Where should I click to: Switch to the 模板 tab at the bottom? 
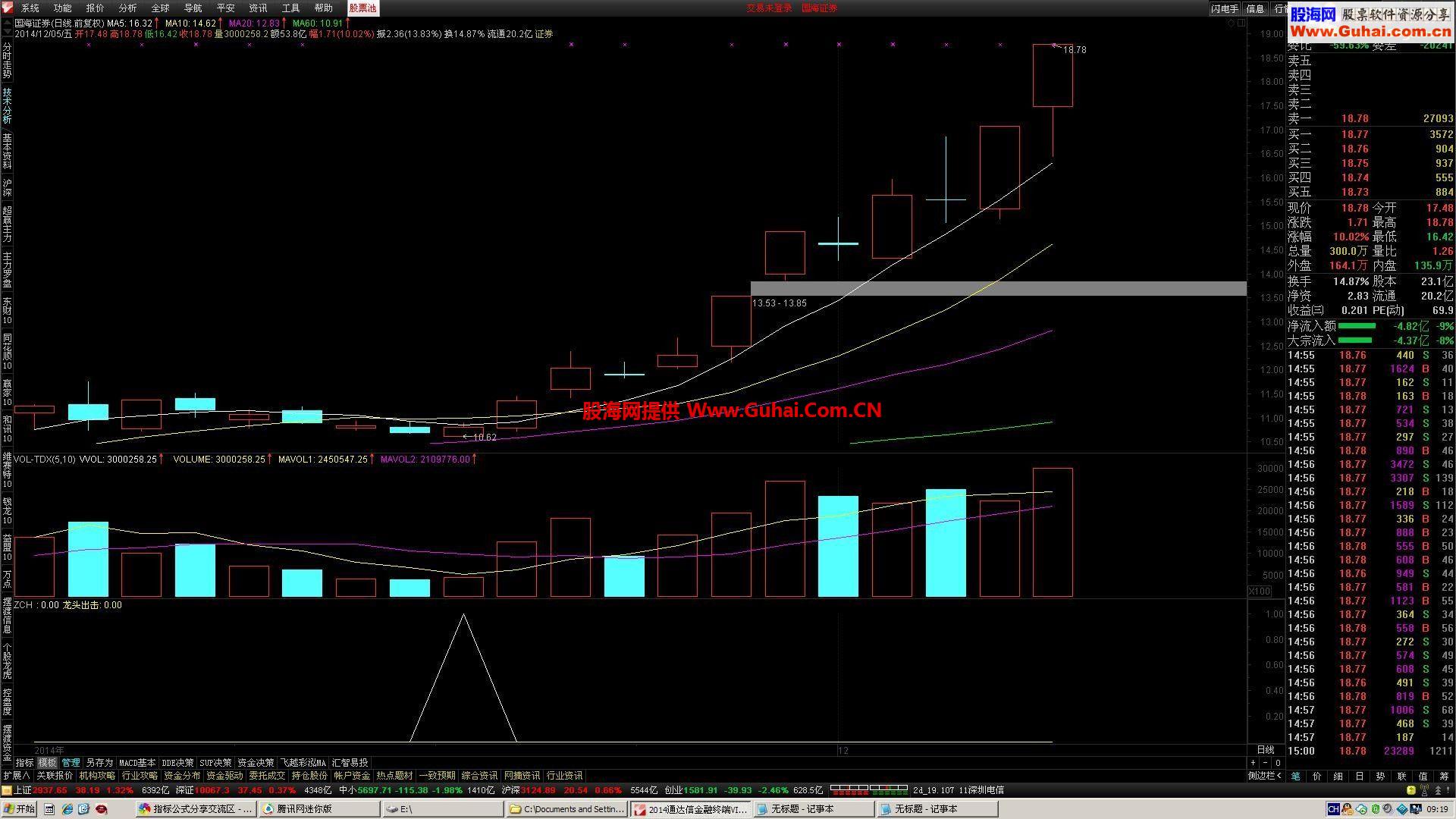[x=48, y=762]
